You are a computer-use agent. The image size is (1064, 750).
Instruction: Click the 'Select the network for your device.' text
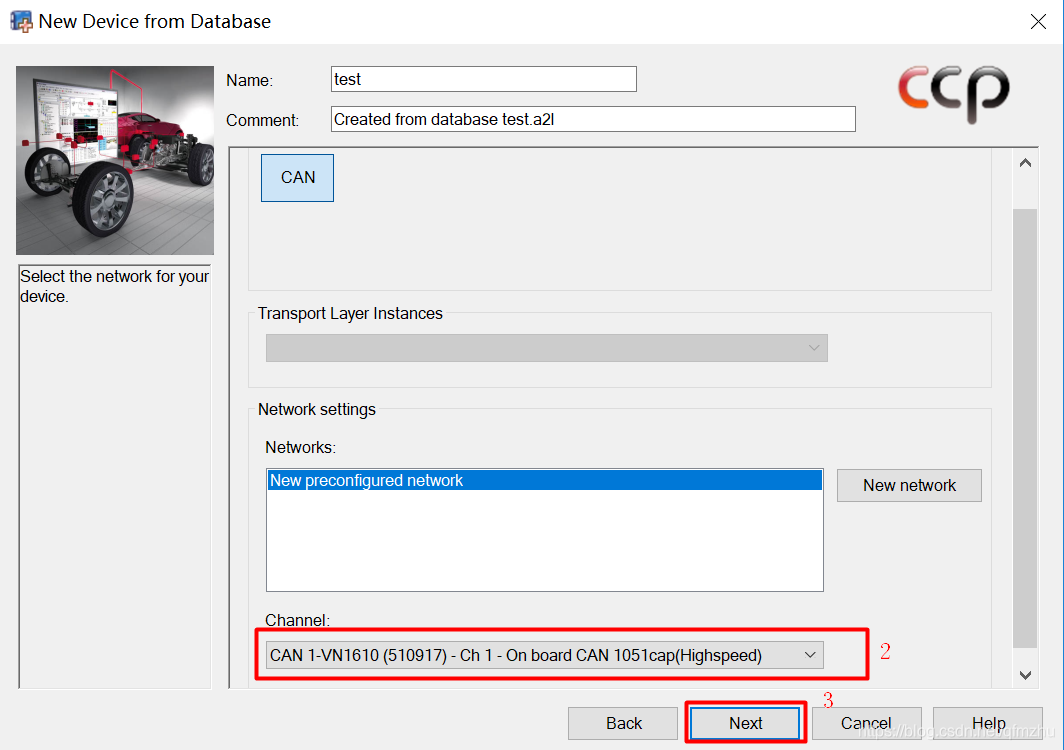[114, 286]
